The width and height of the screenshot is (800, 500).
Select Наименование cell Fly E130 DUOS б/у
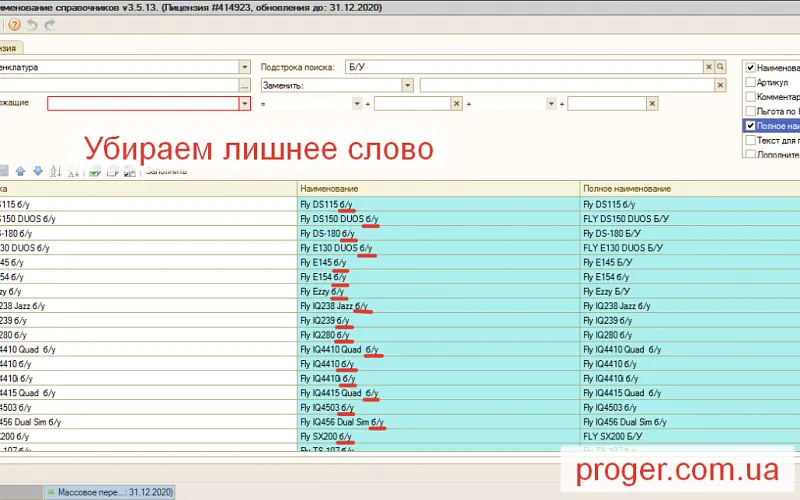tap(438, 248)
